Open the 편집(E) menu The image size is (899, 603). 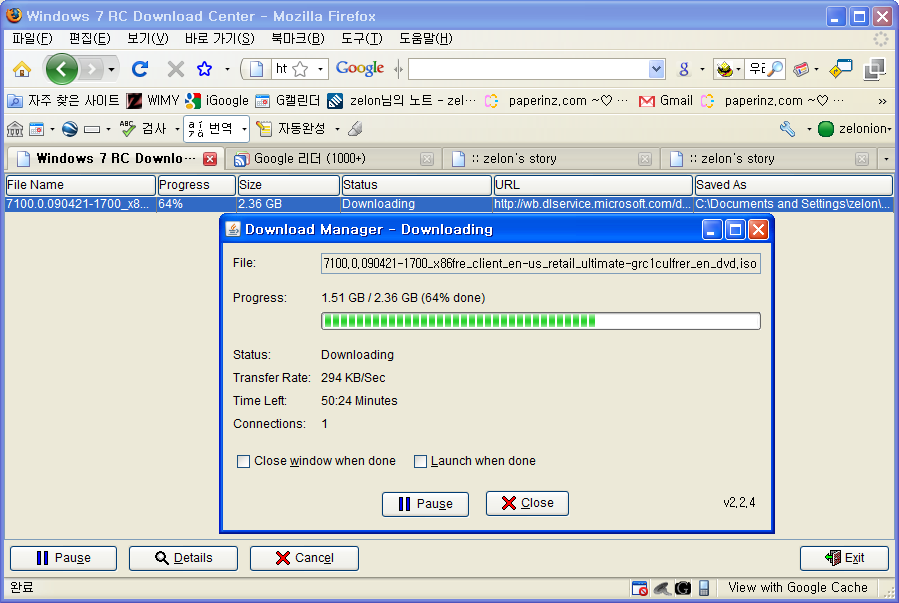coord(89,38)
